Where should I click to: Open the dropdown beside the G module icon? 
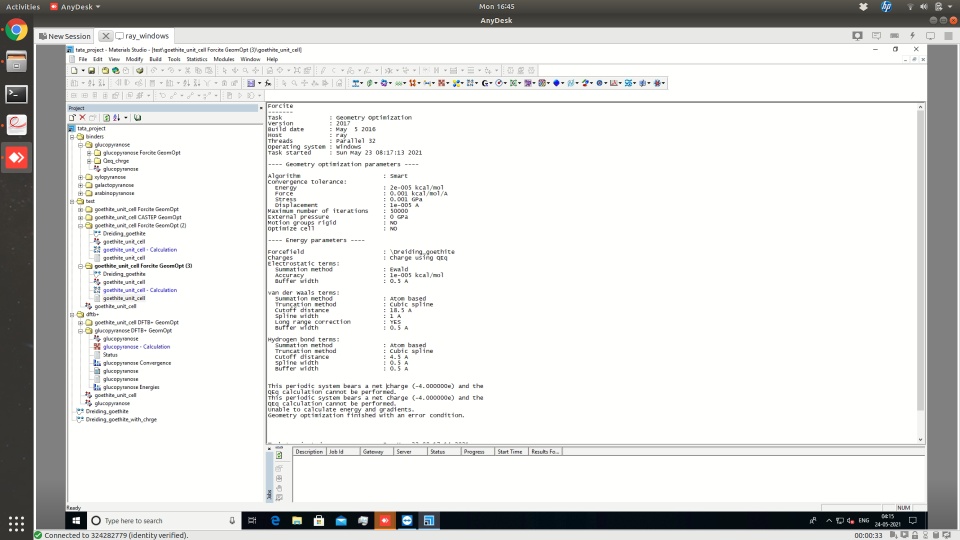(x=491, y=83)
